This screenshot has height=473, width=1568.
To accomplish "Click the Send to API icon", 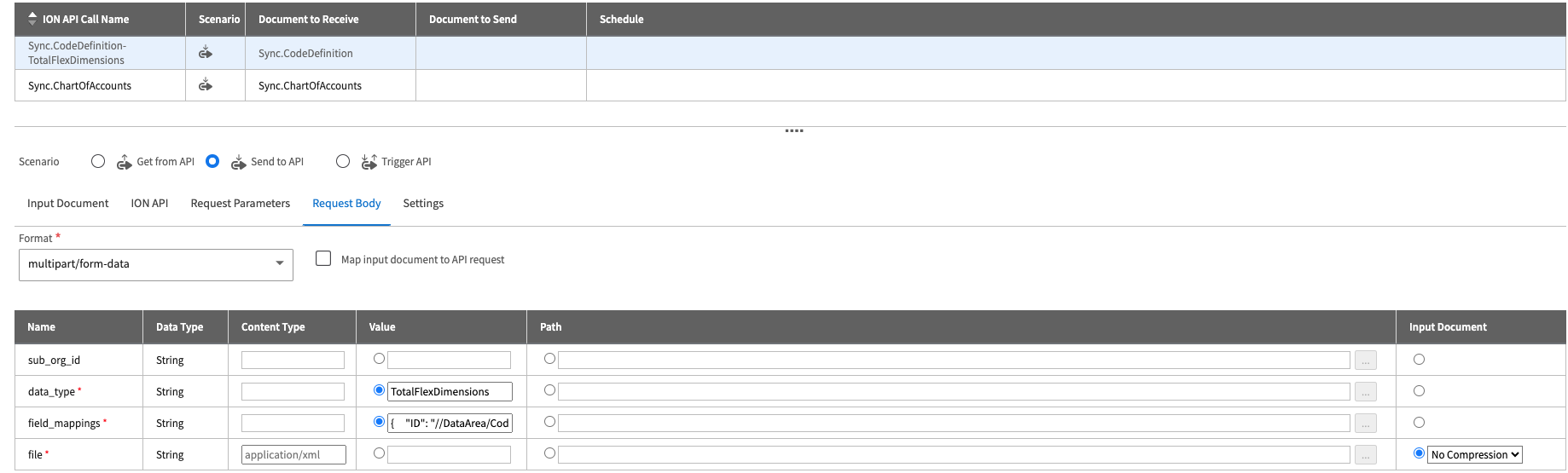I will pyautogui.click(x=239, y=162).
